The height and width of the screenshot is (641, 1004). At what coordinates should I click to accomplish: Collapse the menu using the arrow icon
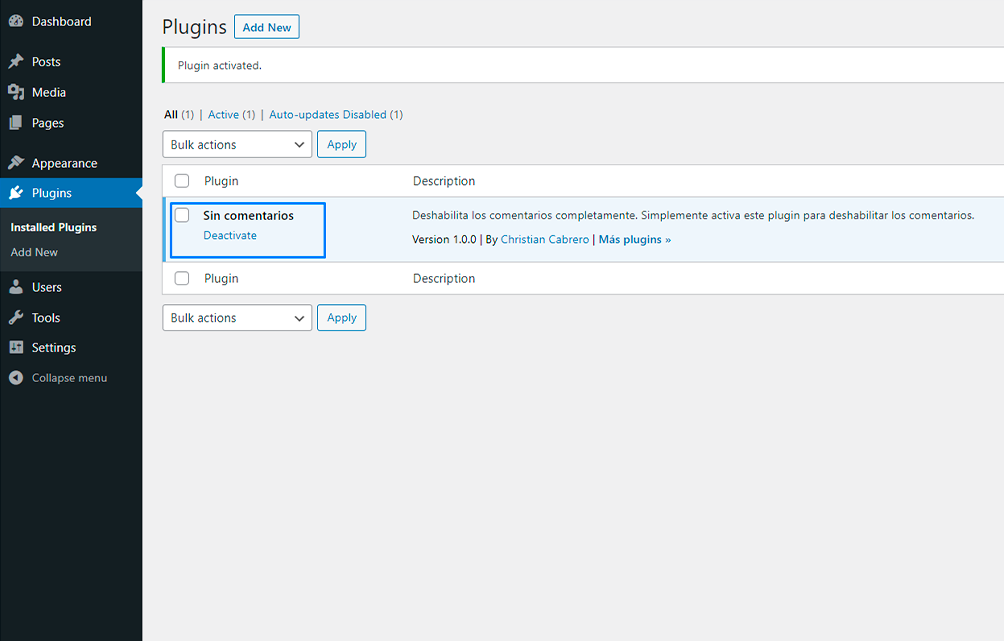(16, 378)
